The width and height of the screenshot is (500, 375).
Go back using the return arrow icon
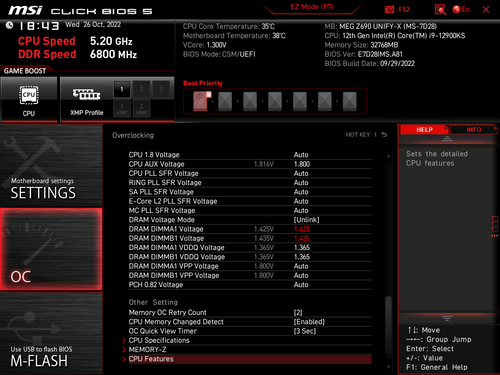[384, 135]
